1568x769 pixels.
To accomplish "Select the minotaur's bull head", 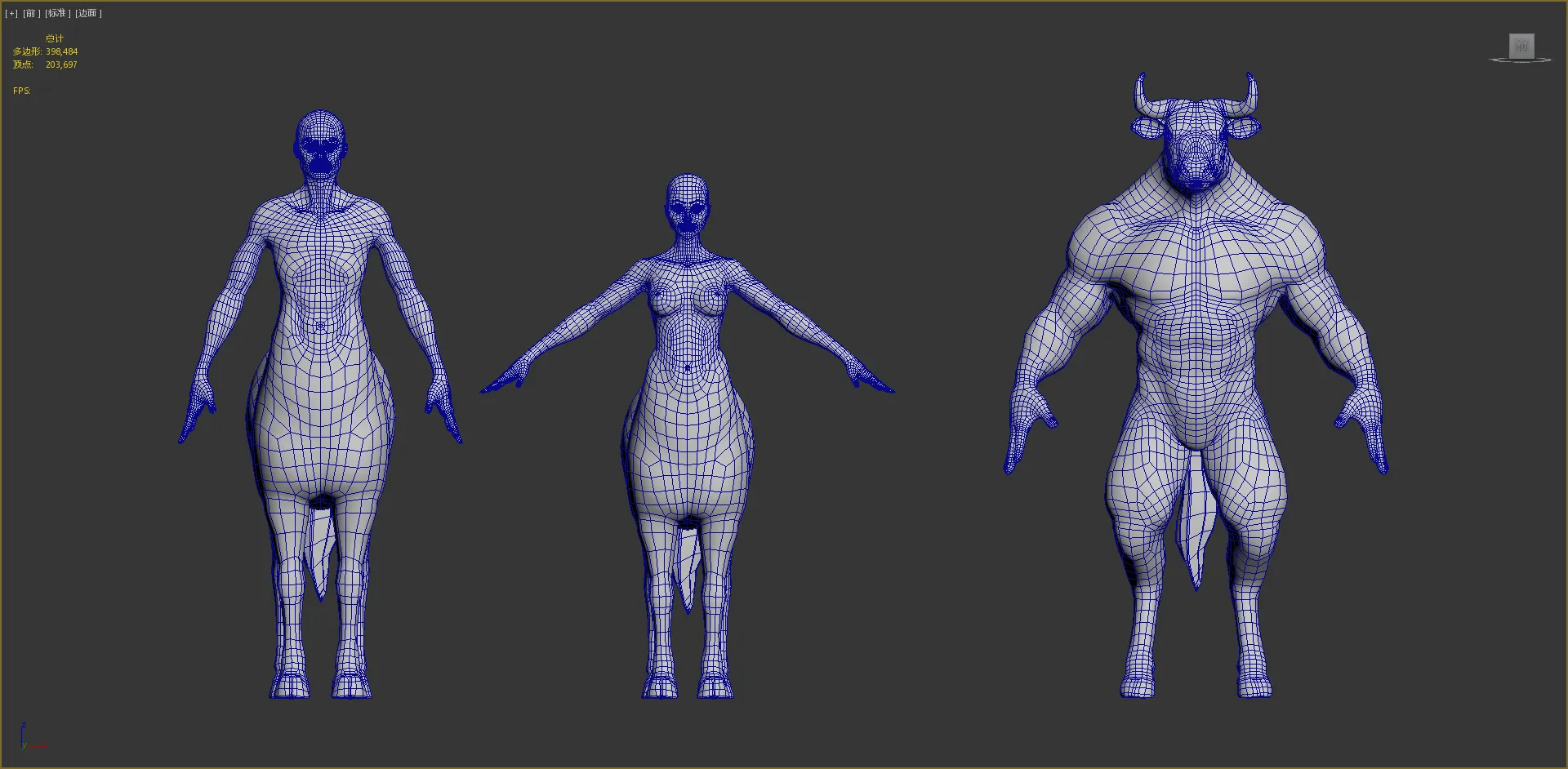I will point(1195,143).
